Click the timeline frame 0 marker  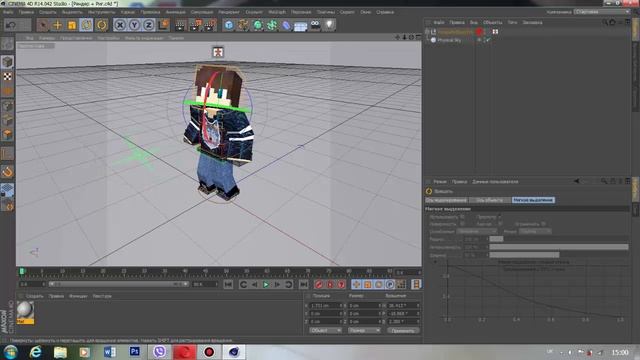(22, 271)
